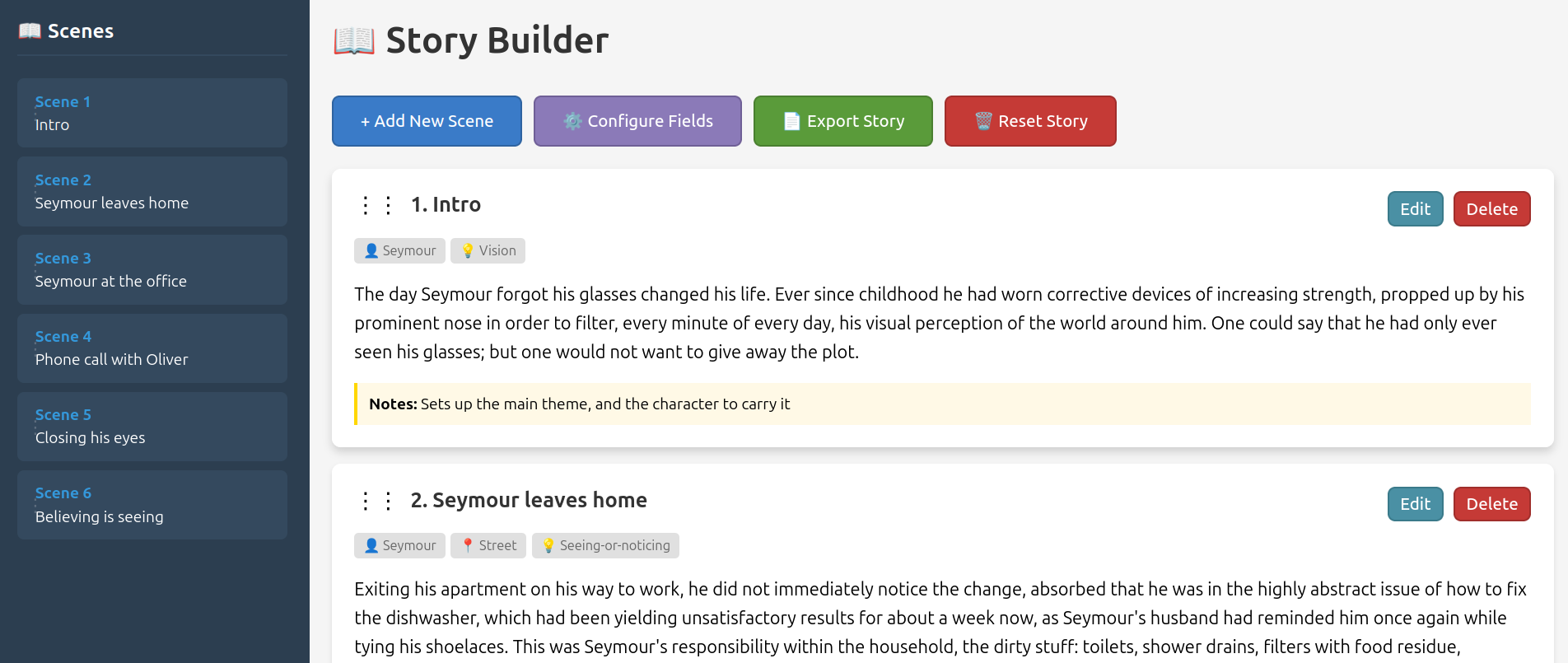Viewport: 1568px width, 663px height.
Task: Click the Street location tag in scene 2
Action: pyautogui.click(x=488, y=546)
